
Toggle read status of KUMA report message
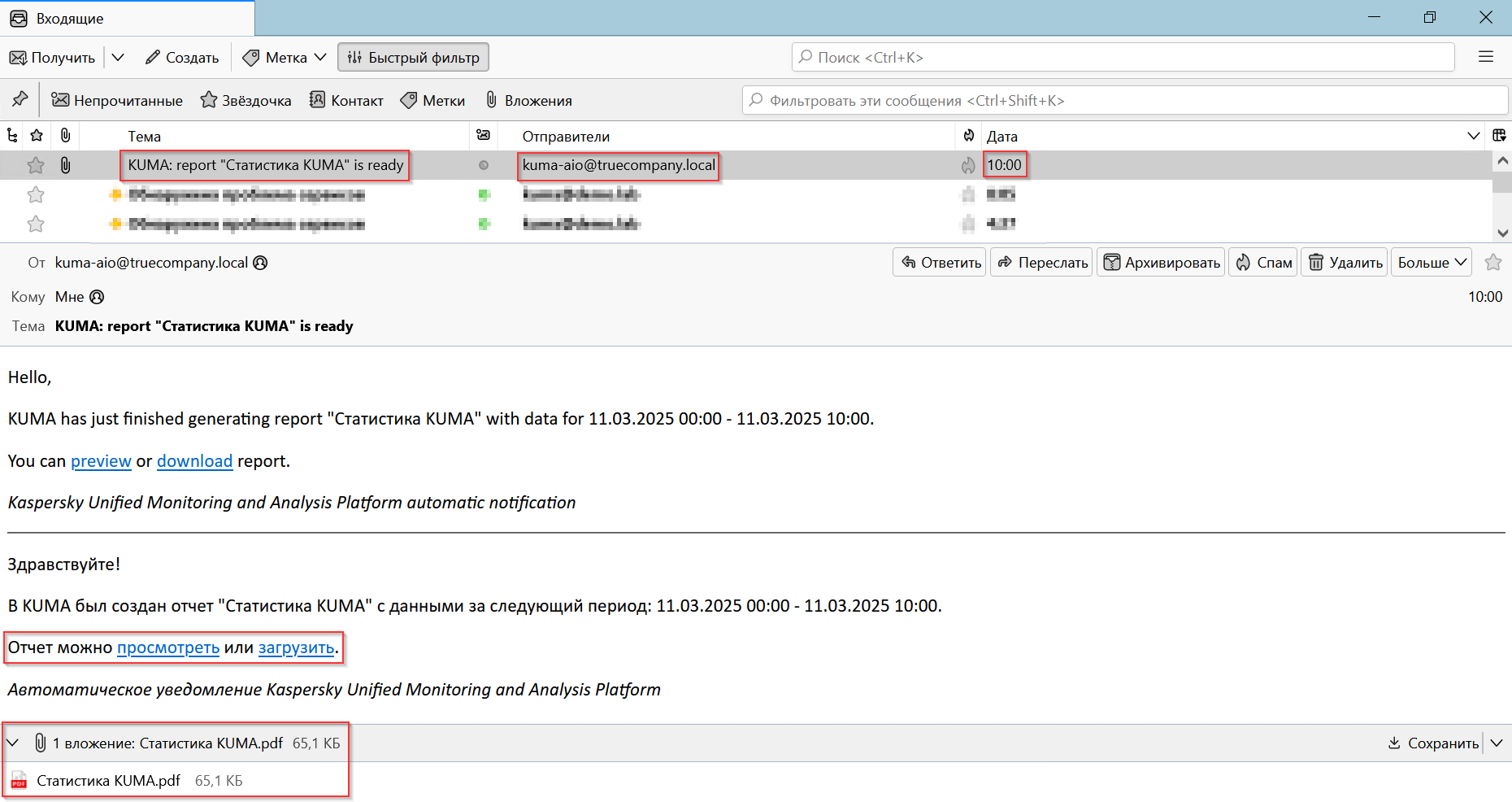click(x=484, y=165)
